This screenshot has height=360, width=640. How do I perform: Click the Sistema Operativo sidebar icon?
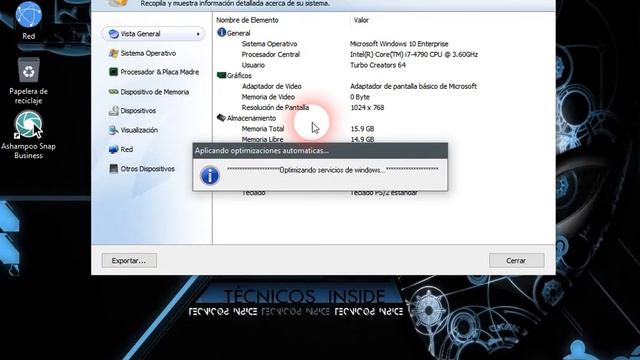(113, 53)
